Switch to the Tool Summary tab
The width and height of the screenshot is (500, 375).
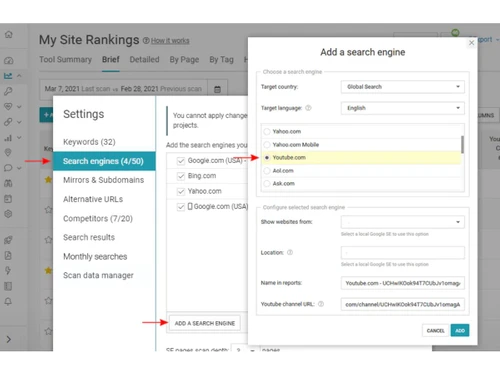[65, 60]
